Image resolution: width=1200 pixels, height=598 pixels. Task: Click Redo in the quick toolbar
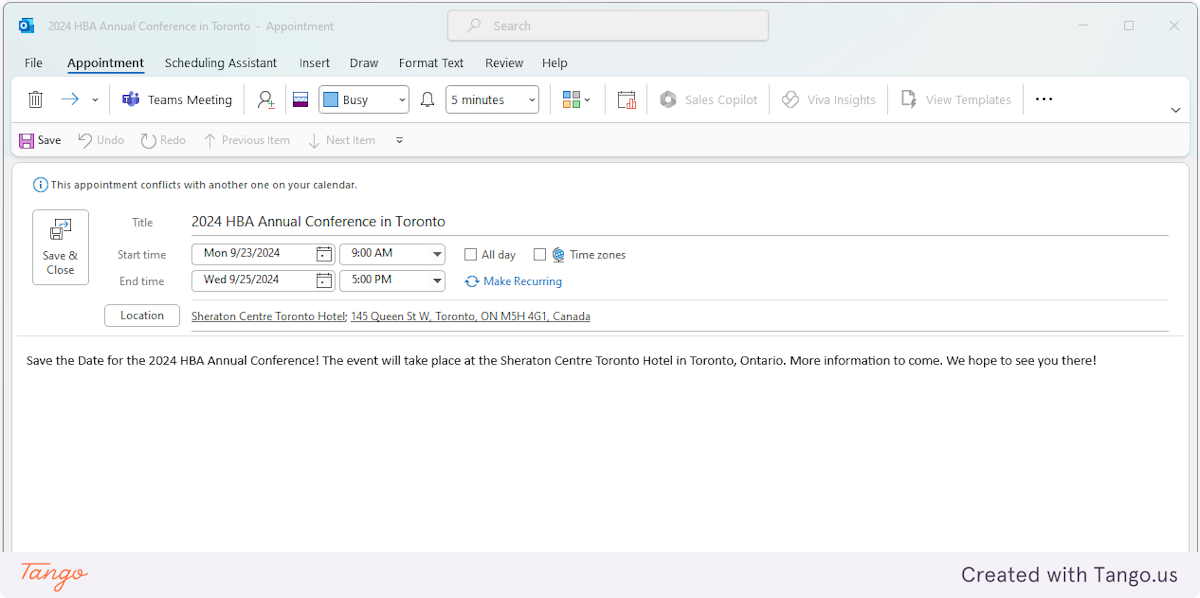tap(163, 141)
